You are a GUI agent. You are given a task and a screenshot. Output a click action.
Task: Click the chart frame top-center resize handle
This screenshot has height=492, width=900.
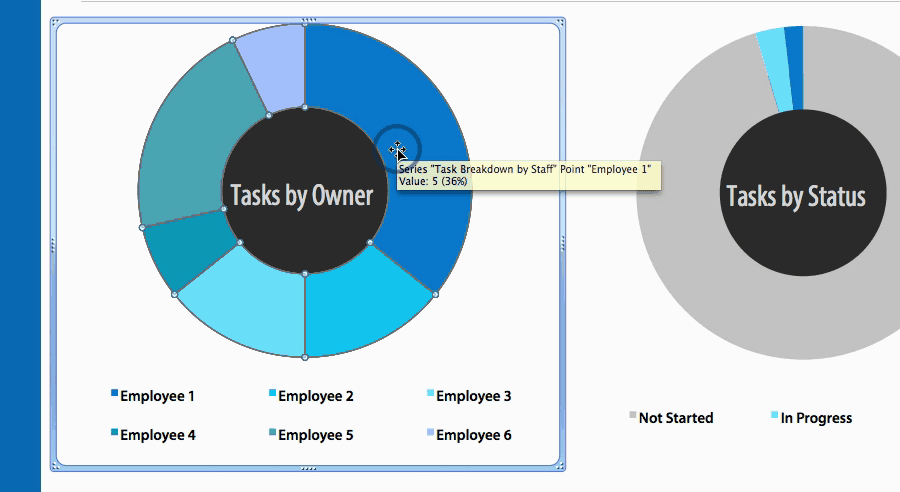(x=308, y=20)
